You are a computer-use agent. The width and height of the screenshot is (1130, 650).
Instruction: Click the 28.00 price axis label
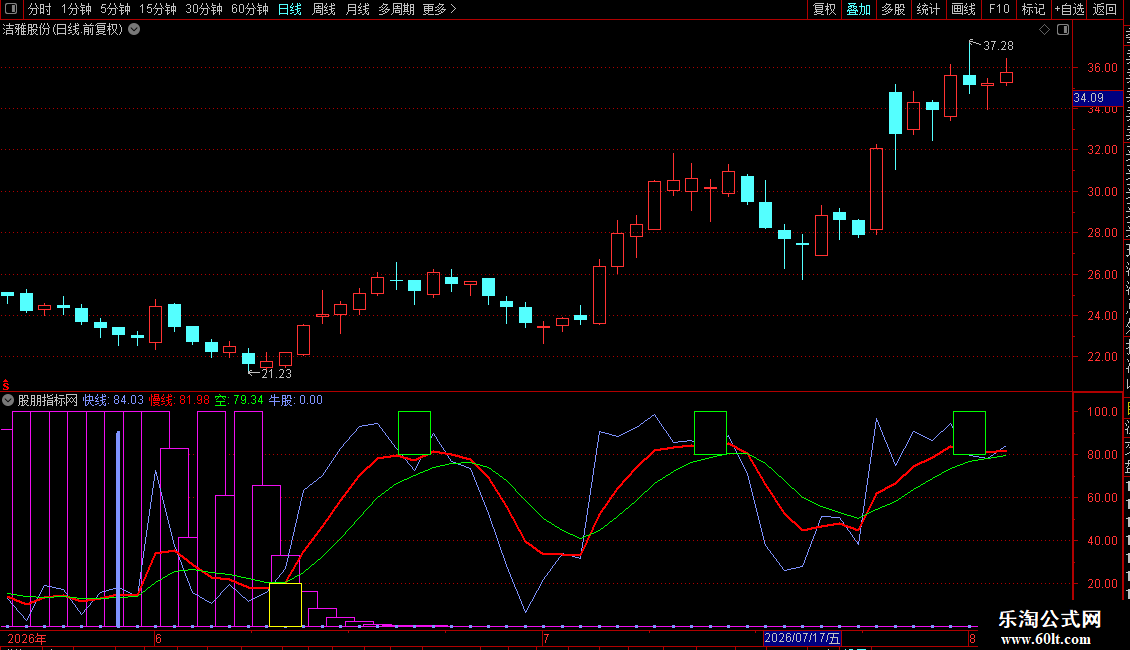1103,233
